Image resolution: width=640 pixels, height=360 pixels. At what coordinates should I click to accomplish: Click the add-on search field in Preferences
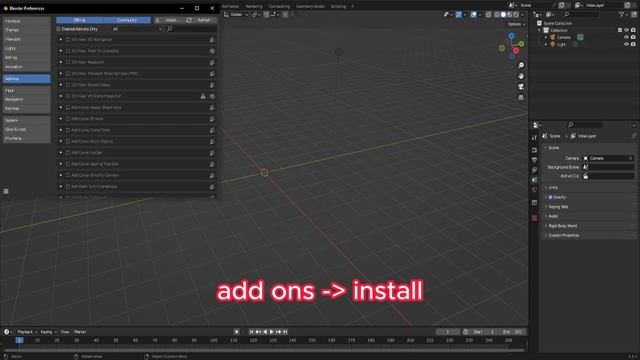(191, 29)
